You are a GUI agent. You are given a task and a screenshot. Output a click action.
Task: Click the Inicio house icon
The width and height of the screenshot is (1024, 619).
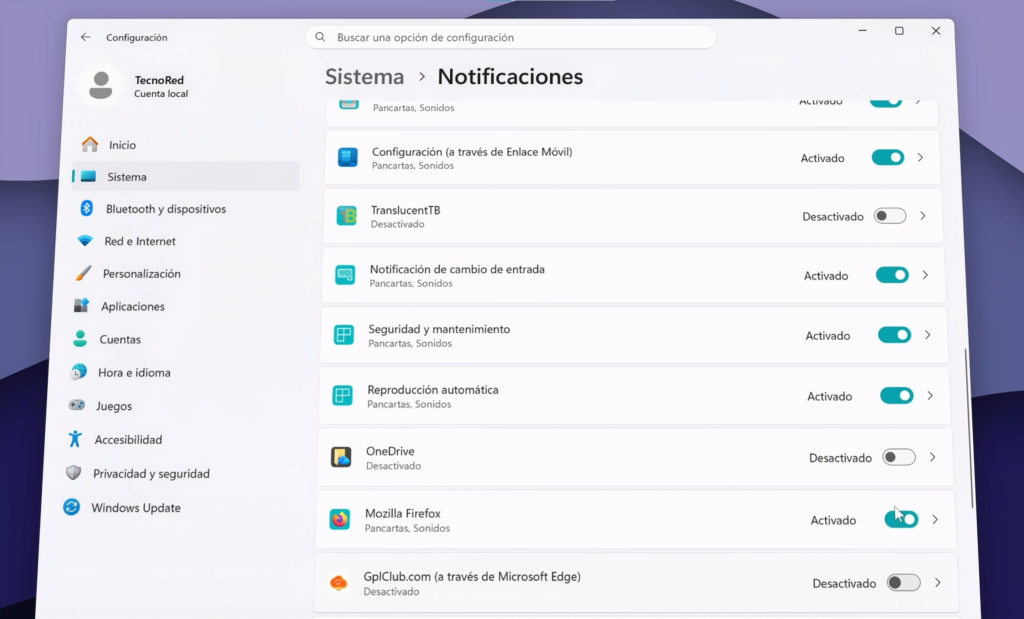click(x=90, y=144)
